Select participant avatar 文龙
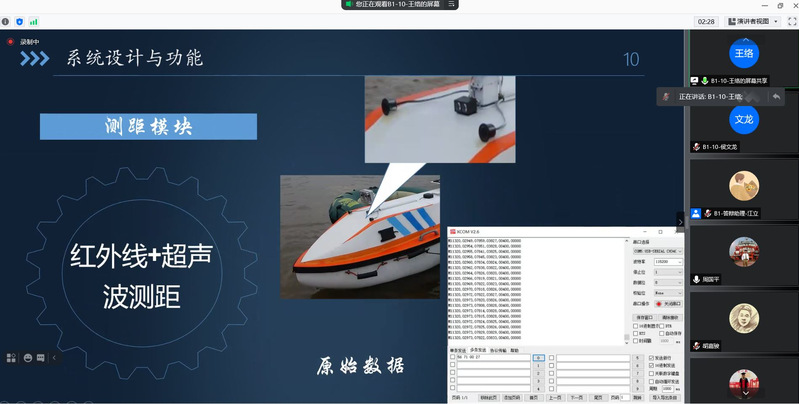799x404 pixels. (744, 119)
